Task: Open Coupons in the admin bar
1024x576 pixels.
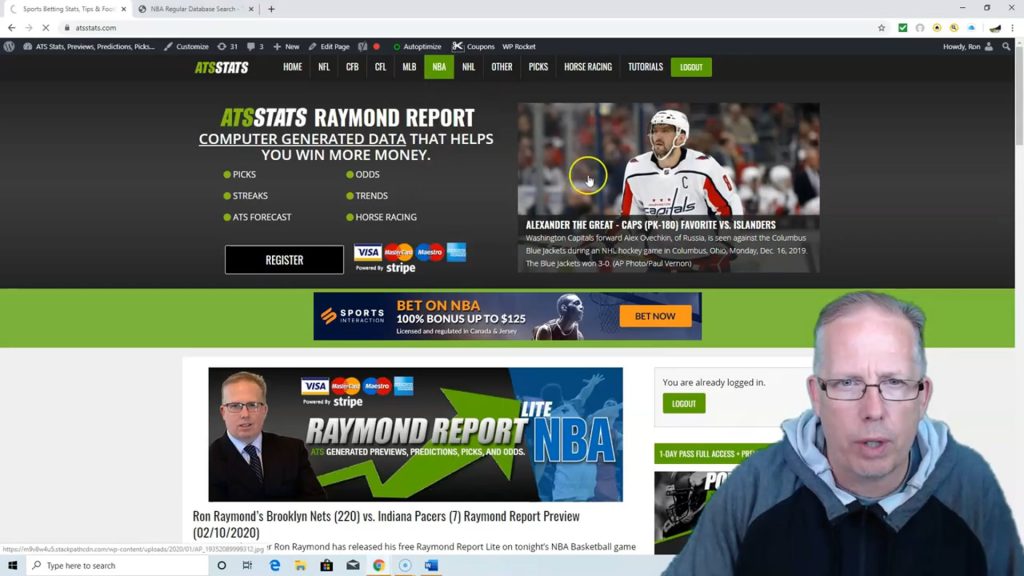Action: 473,46
